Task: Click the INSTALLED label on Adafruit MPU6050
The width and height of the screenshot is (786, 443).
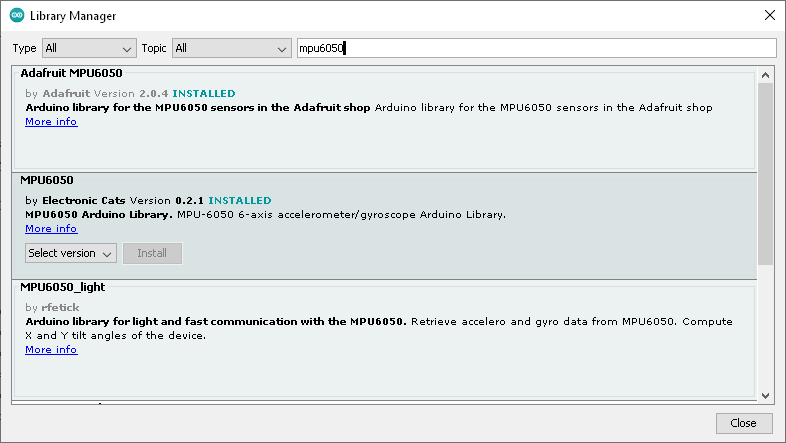Action: click(x=204, y=94)
